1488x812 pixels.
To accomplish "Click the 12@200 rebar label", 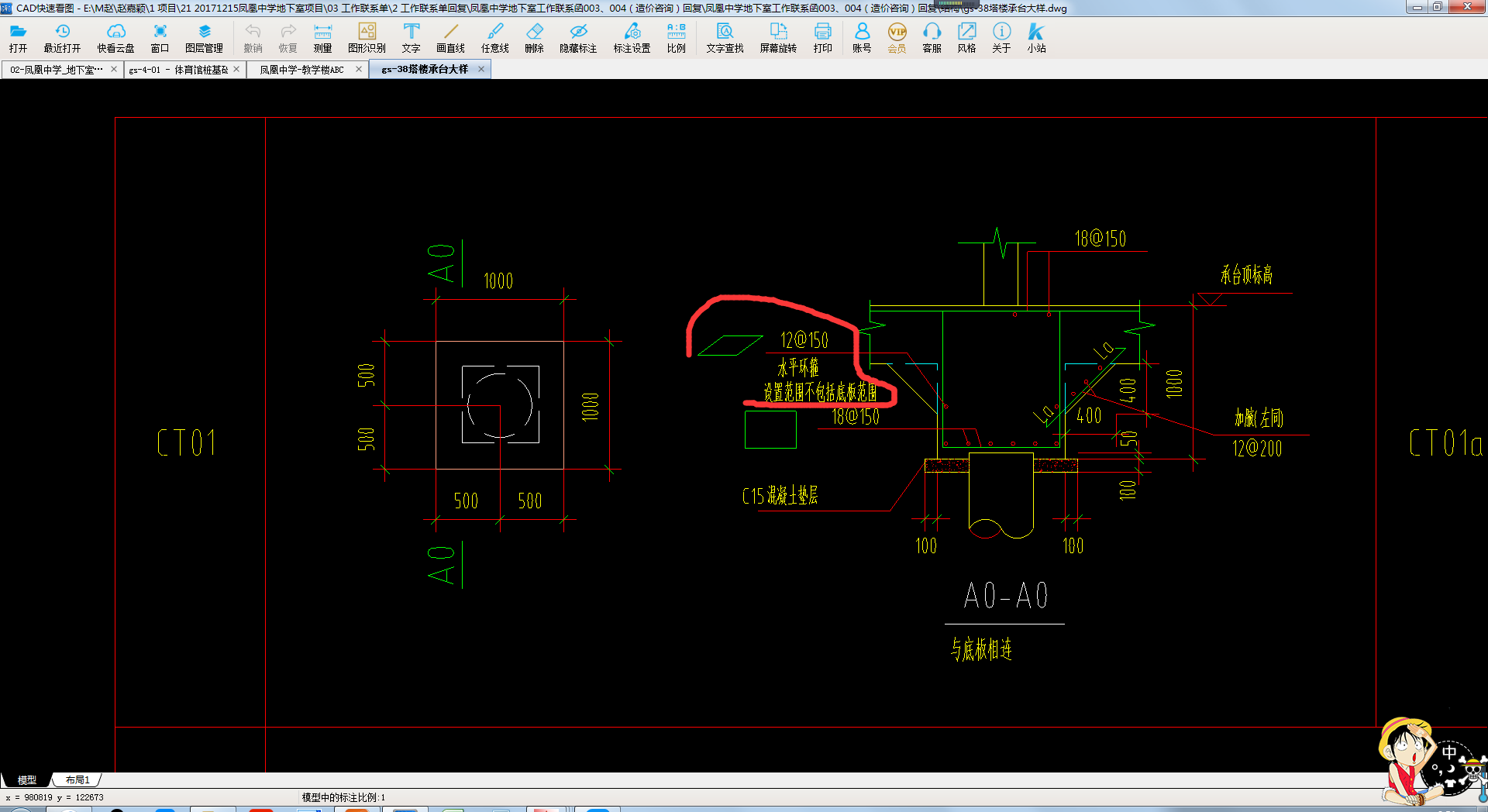I will [1257, 448].
